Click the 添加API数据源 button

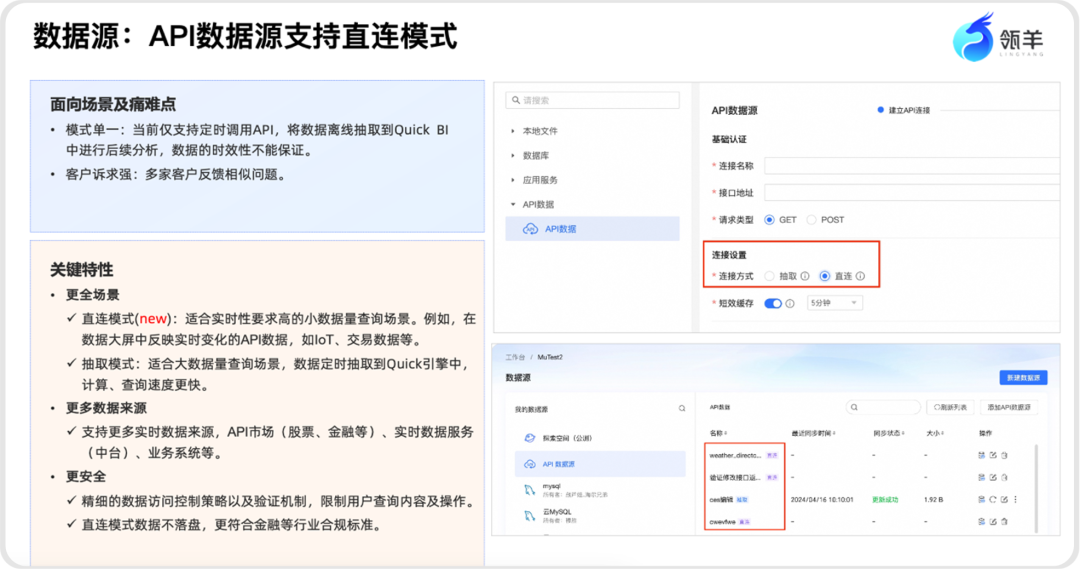click(1009, 407)
